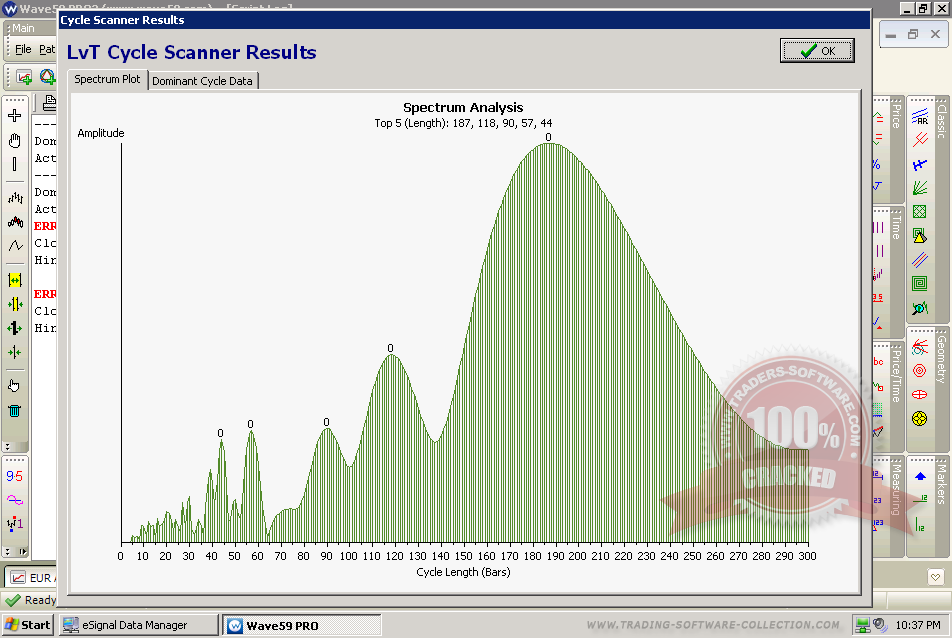952x638 pixels.
Task: Choose the line chart style icon
Action: pos(15,246)
